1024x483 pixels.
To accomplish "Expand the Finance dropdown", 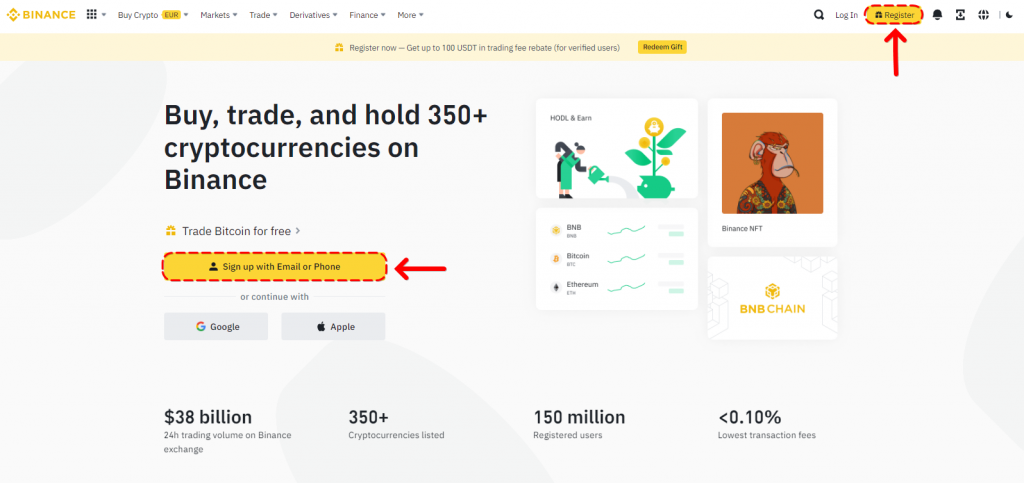I will [367, 15].
